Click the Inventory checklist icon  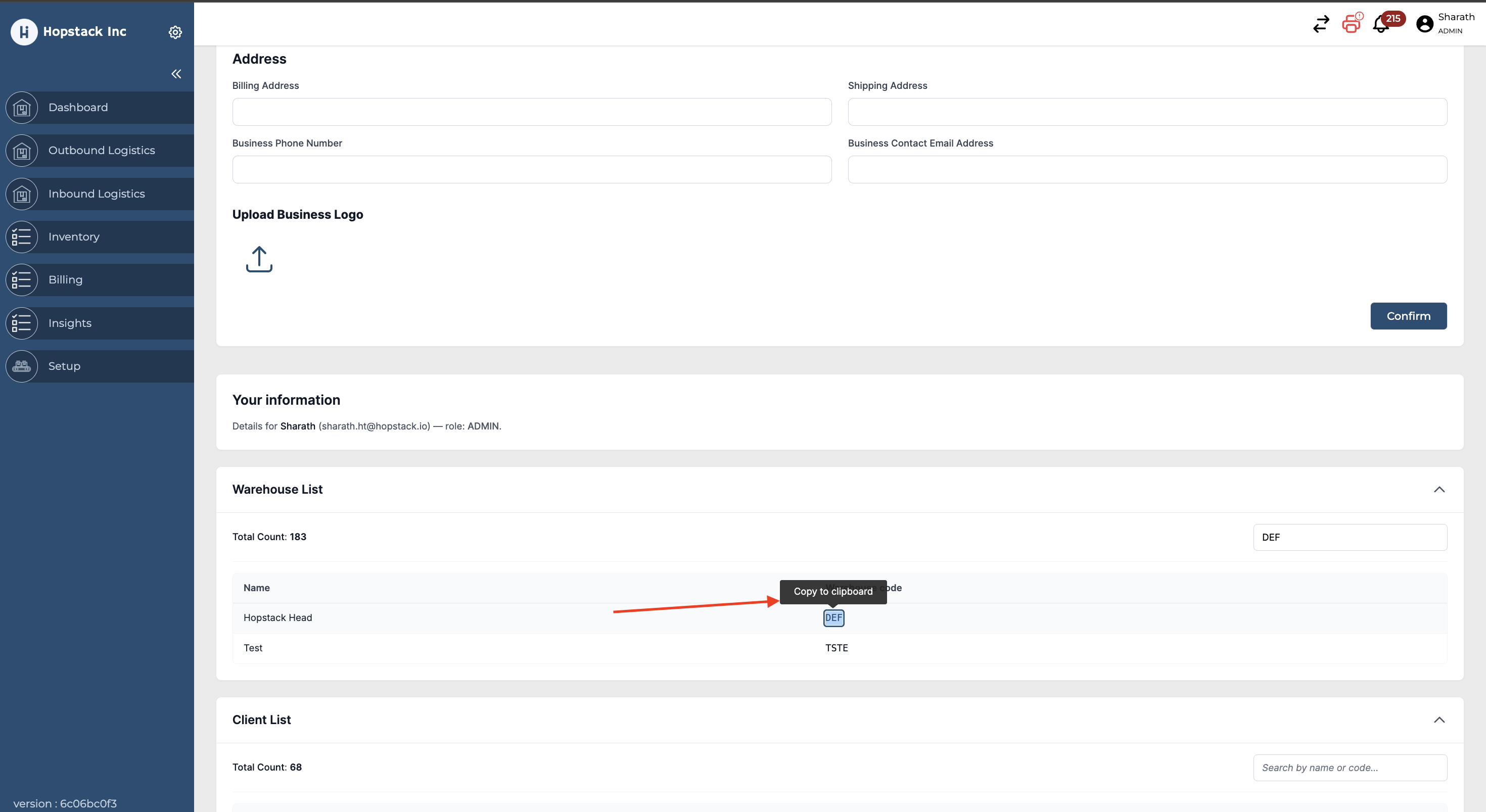tap(22, 237)
